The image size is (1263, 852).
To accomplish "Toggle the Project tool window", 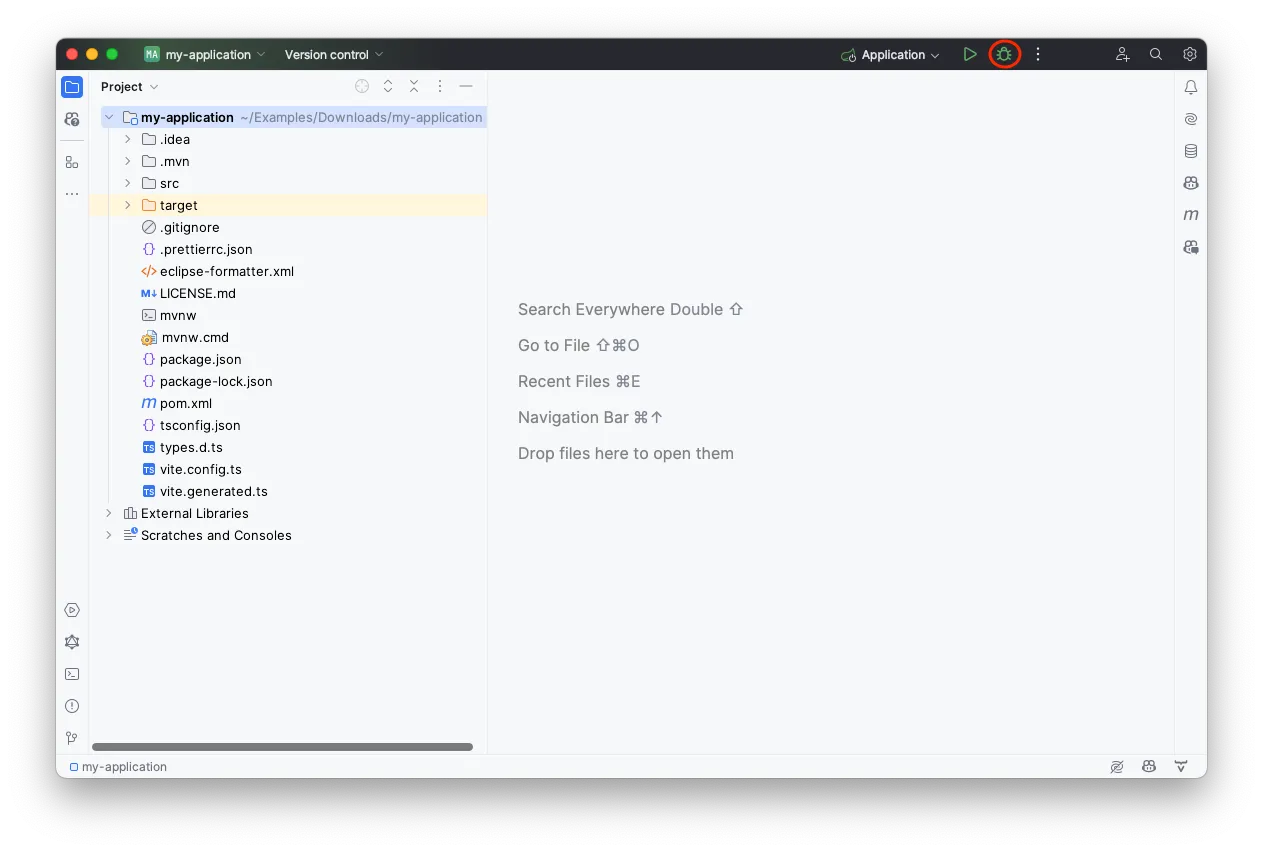I will coord(71,87).
